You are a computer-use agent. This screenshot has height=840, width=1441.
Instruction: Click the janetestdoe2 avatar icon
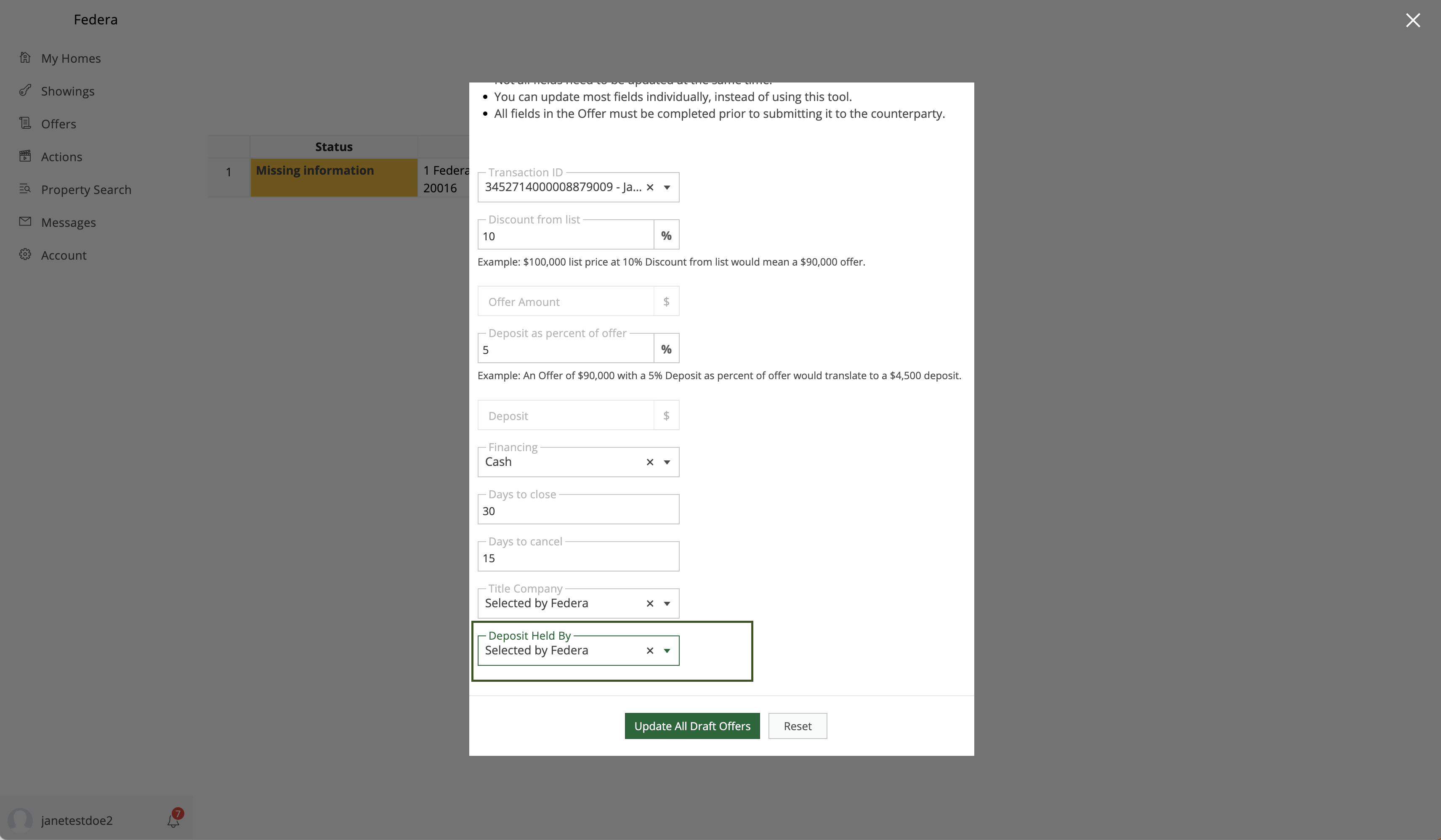pos(20,819)
